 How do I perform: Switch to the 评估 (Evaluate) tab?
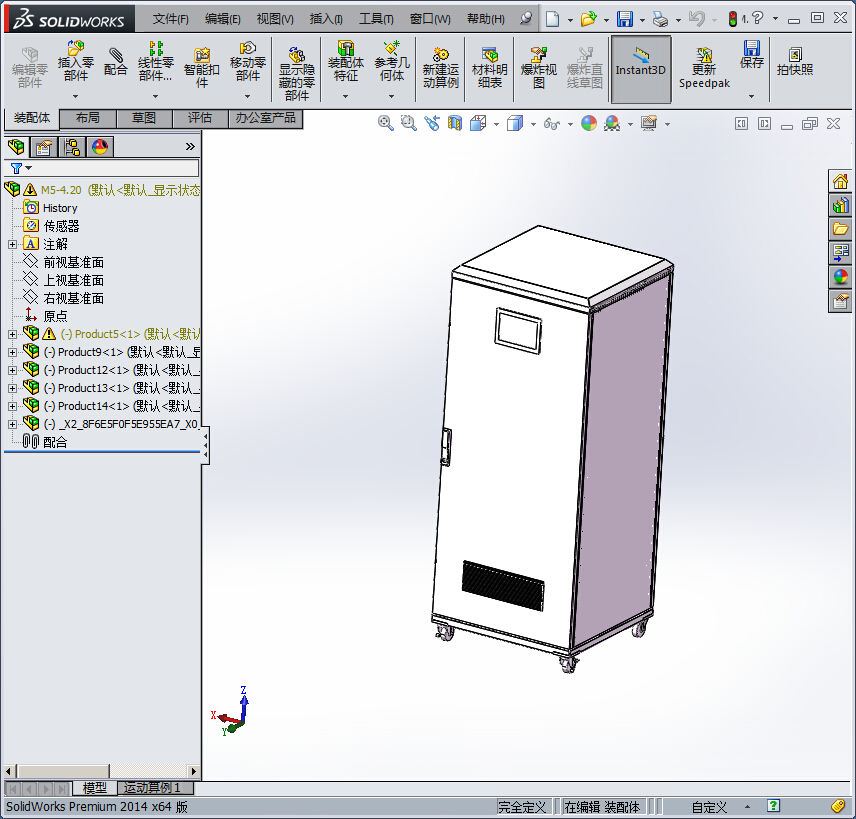click(x=200, y=118)
